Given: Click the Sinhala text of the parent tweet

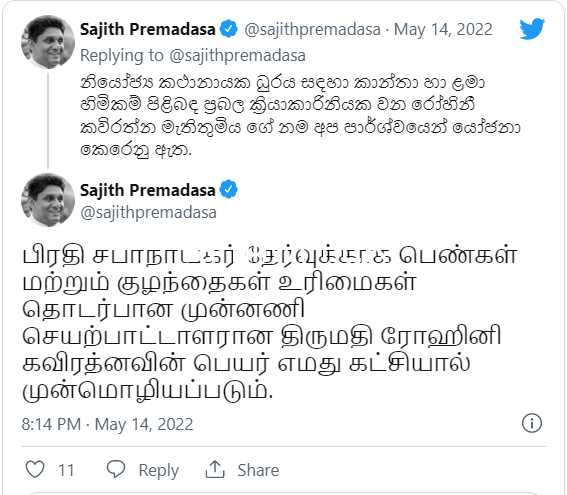Looking at the screenshot, I should pyautogui.click(x=300, y=116).
